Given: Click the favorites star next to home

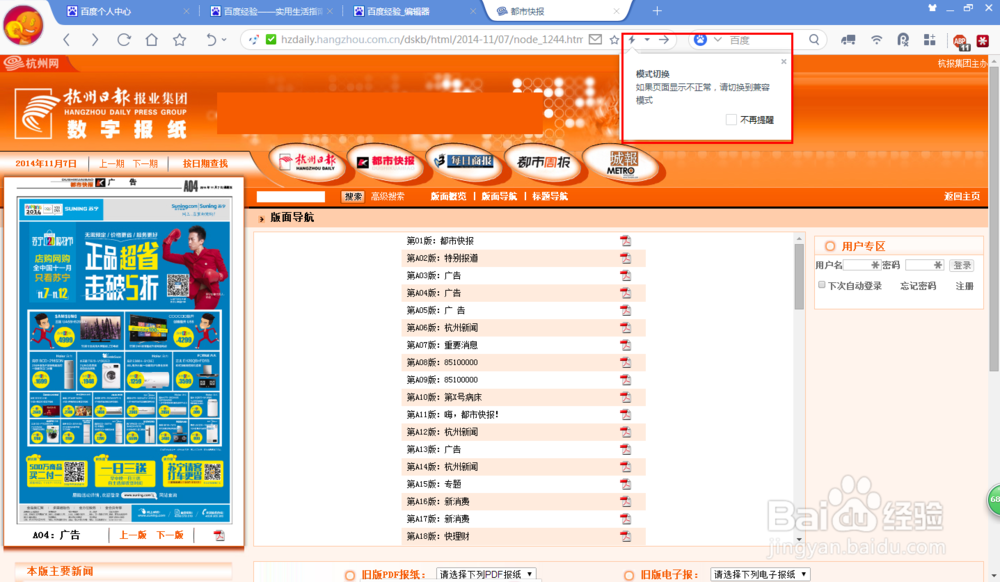Looking at the screenshot, I should point(180,40).
